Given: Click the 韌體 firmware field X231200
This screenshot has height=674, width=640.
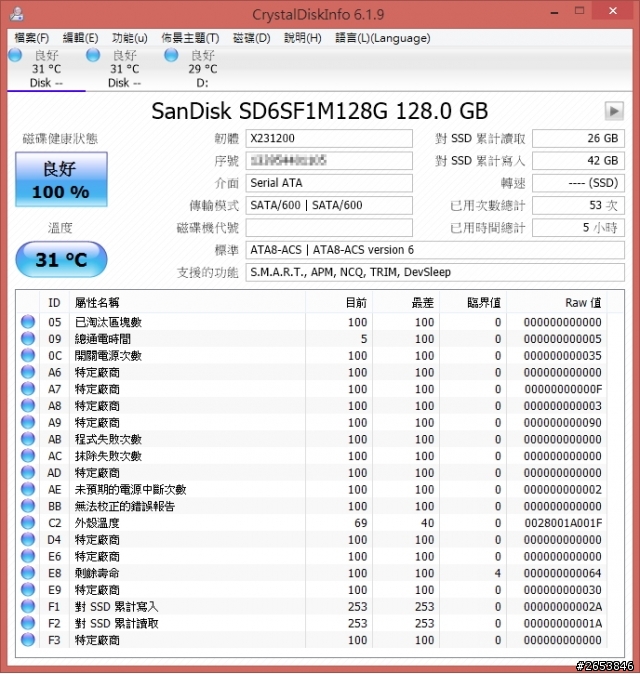Looking at the screenshot, I should (x=329, y=138).
